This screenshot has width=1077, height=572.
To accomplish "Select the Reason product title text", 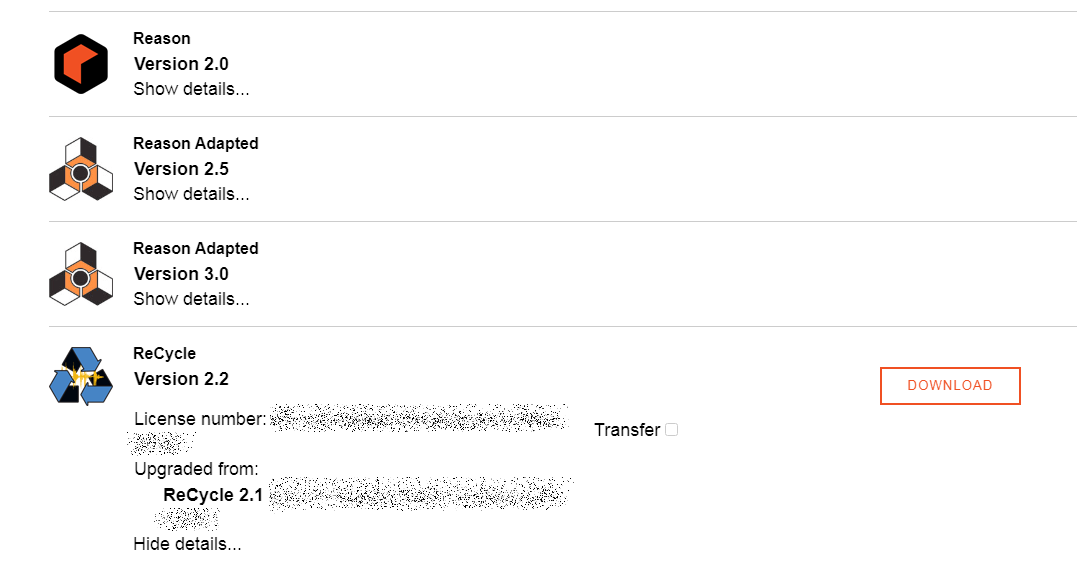I will pos(162,38).
